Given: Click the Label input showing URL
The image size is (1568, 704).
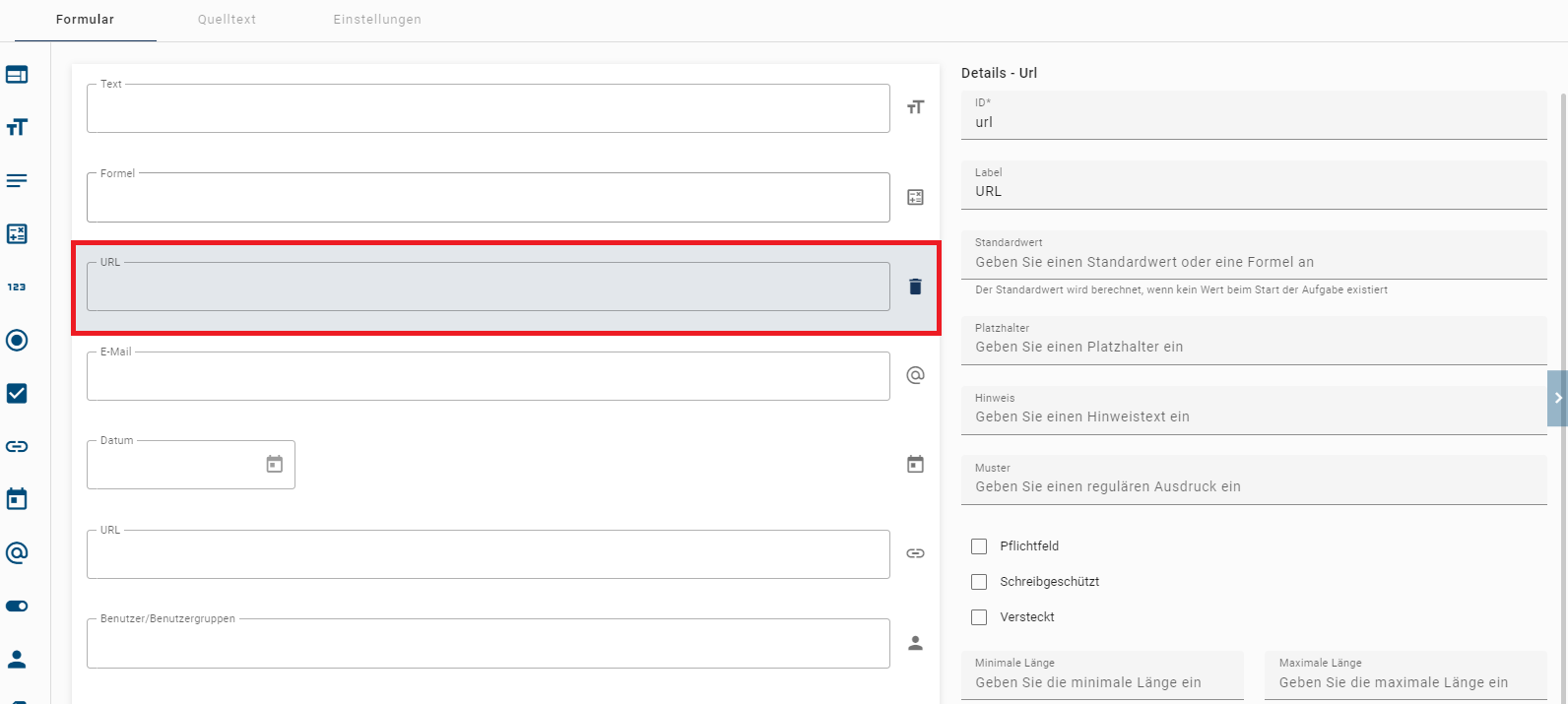Looking at the screenshot, I should click(x=1253, y=192).
